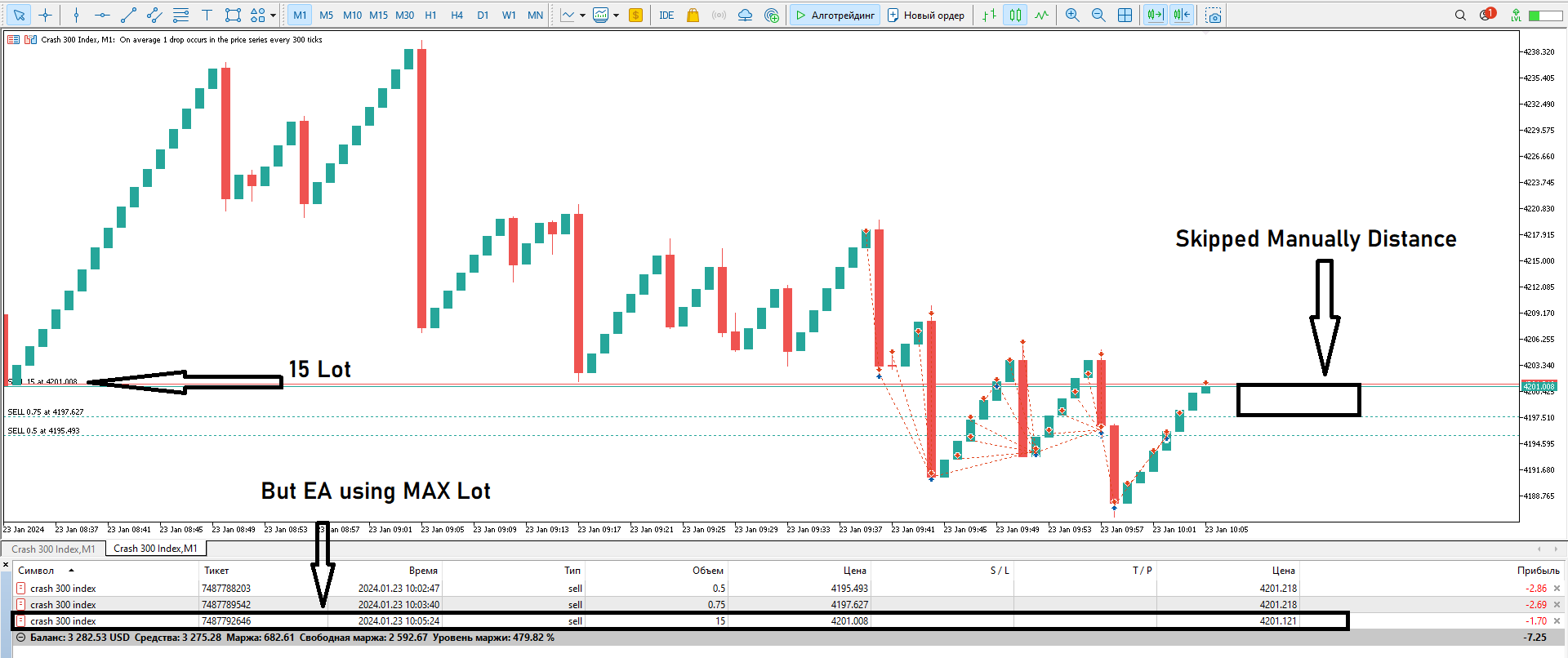The height and width of the screenshot is (658, 1568).
Task: Open the Market shopping bag
Action: click(x=693, y=15)
